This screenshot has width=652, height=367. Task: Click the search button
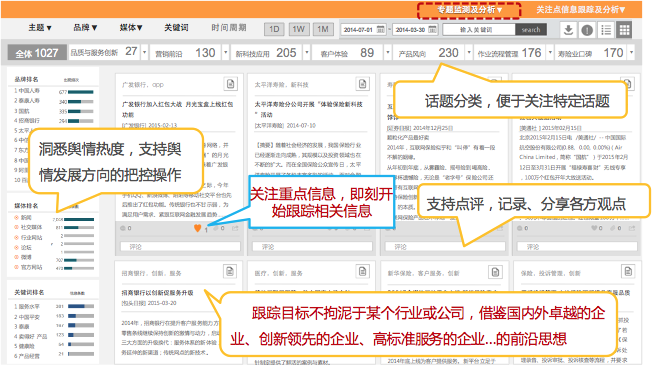[531, 30]
